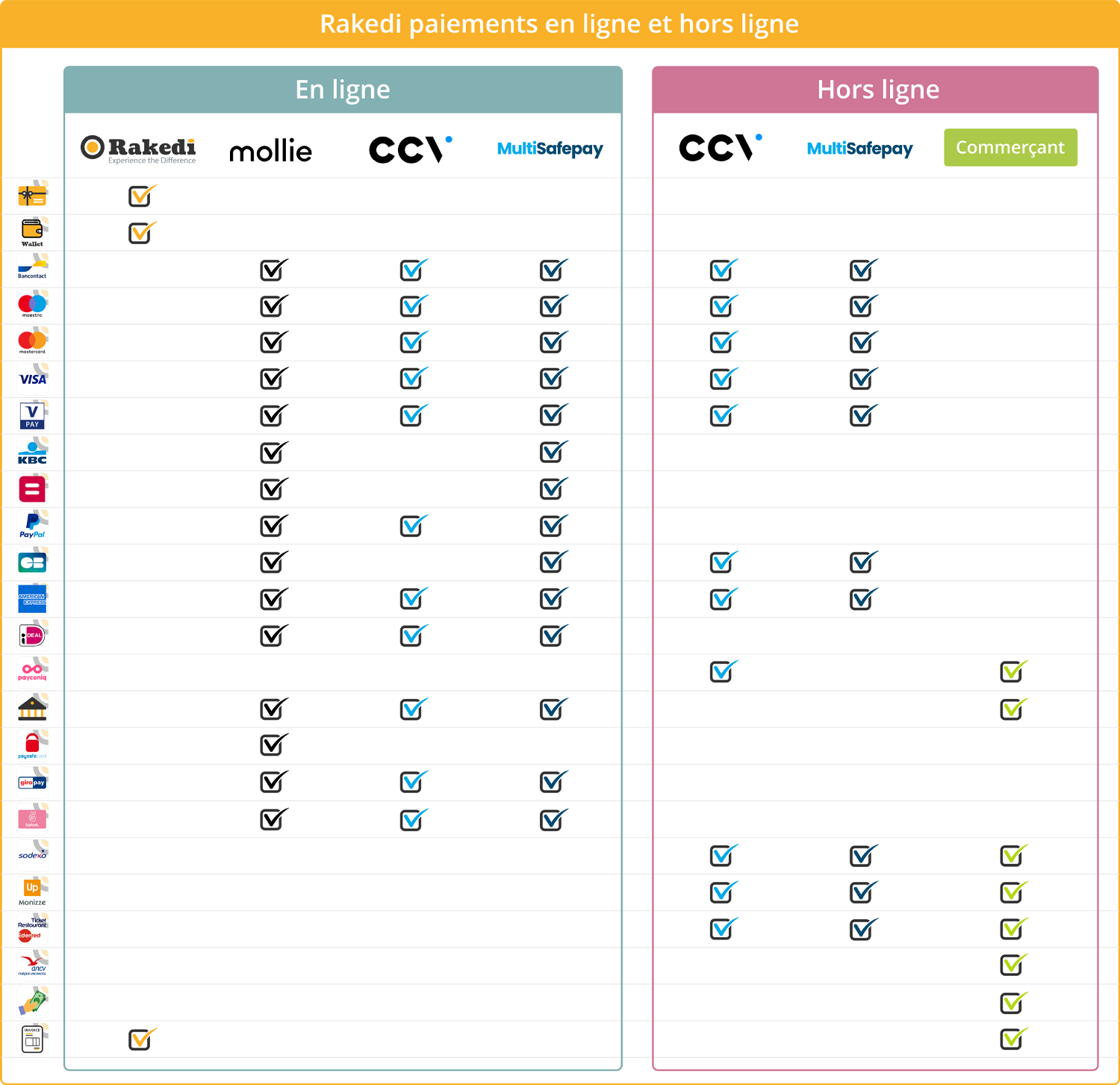
Task: Click the green Commerçant button
Action: pyautogui.click(x=1009, y=147)
